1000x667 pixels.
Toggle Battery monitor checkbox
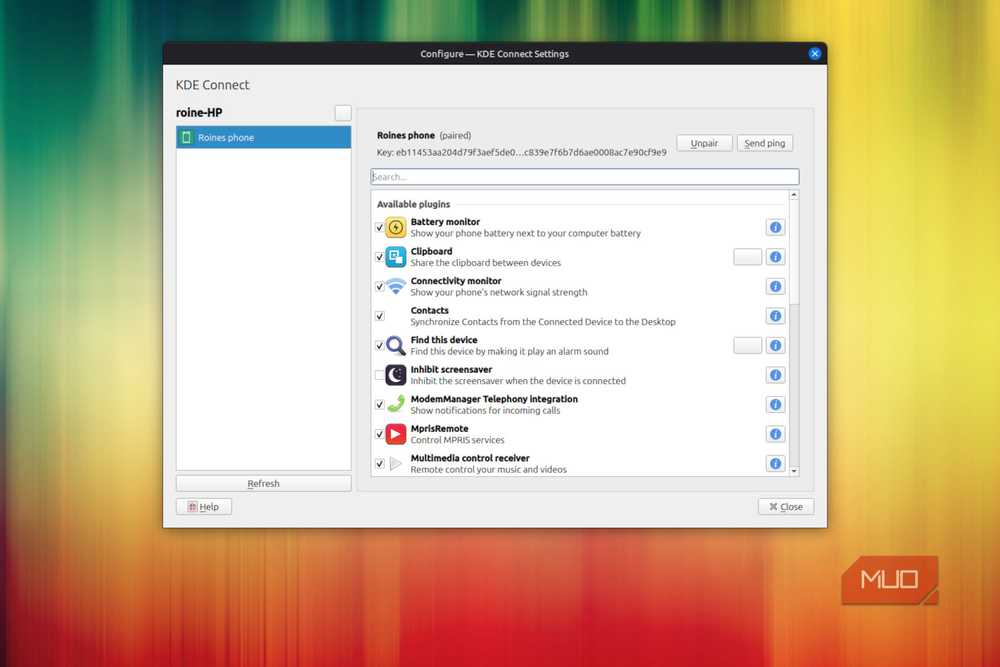379,228
